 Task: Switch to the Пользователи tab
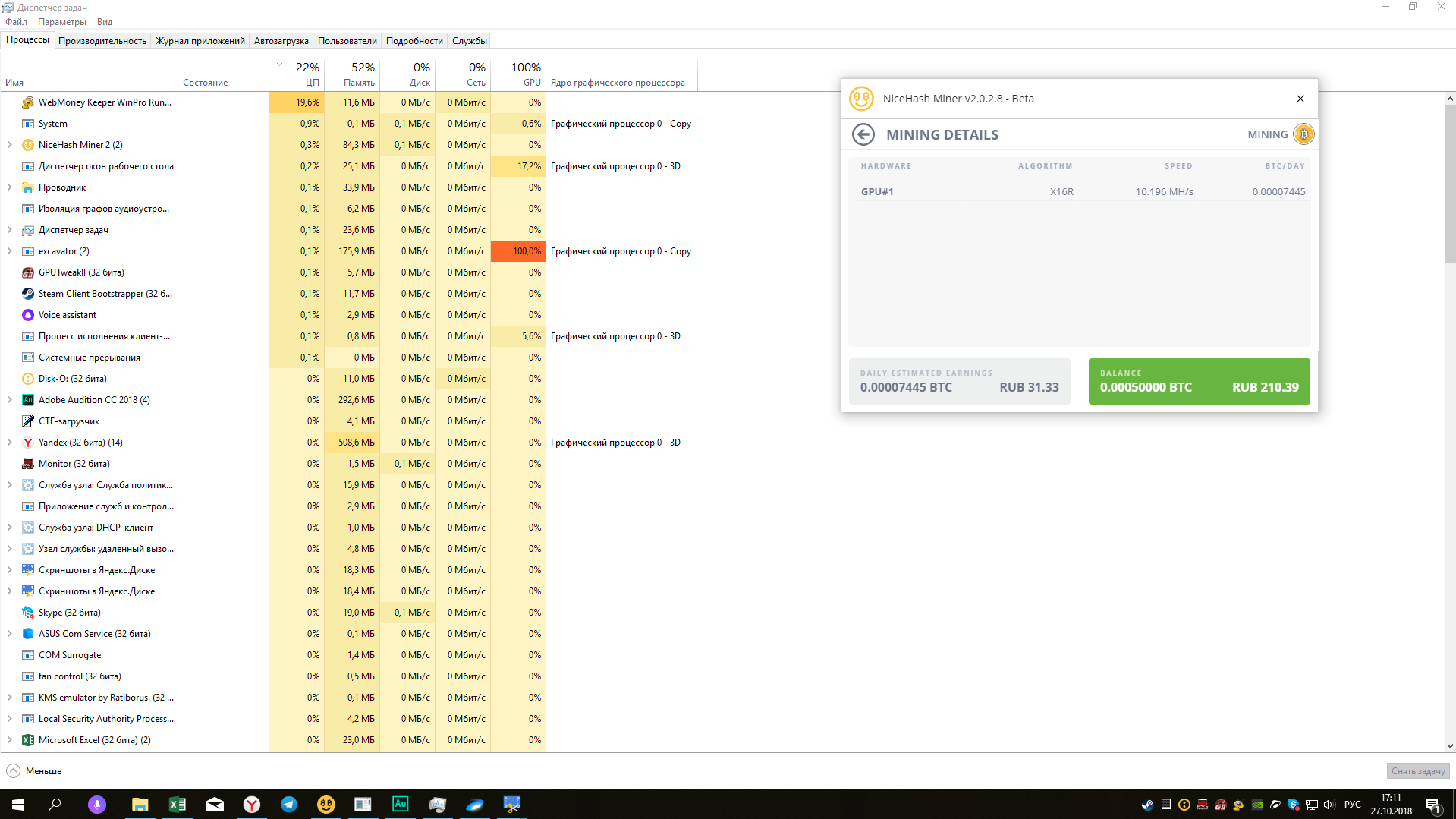[347, 41]
